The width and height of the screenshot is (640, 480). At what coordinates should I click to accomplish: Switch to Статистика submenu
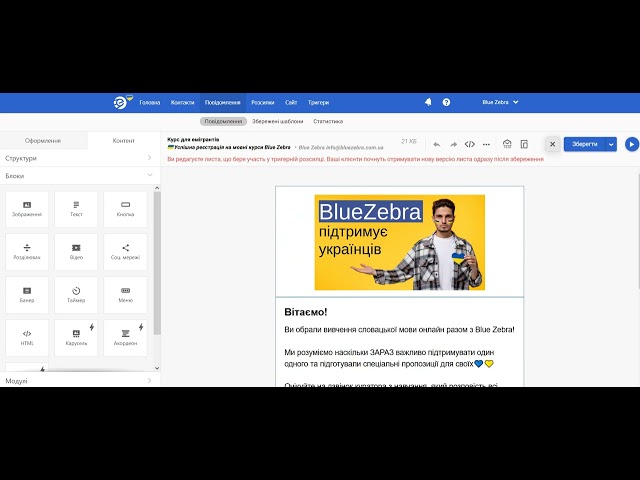(328, 121)
